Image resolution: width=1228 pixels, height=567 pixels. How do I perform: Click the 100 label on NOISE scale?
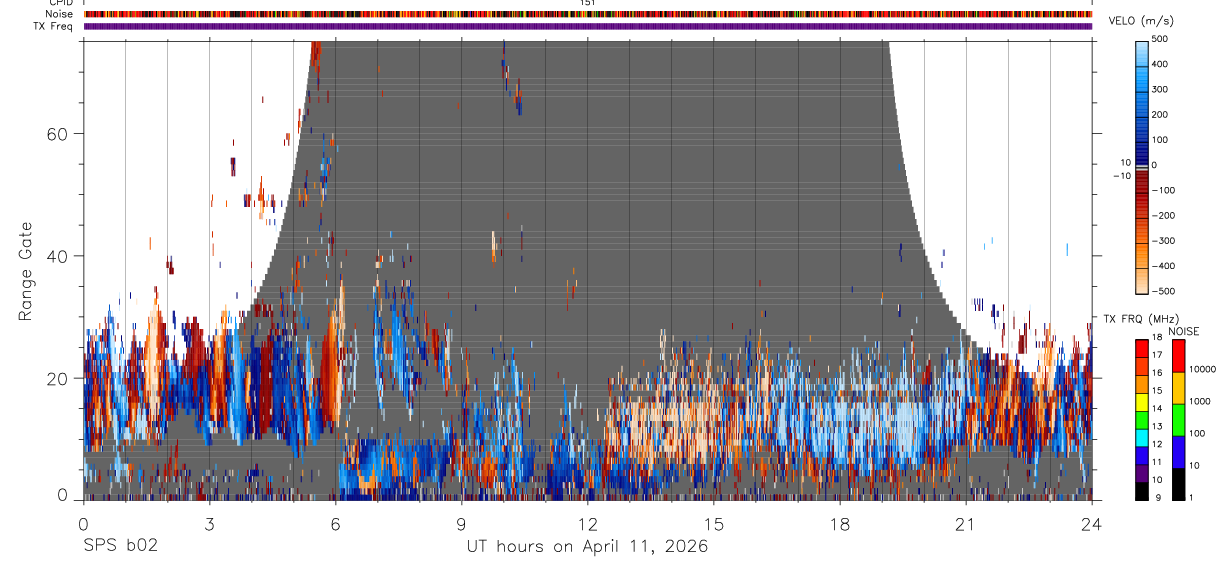click(1195, 433)
